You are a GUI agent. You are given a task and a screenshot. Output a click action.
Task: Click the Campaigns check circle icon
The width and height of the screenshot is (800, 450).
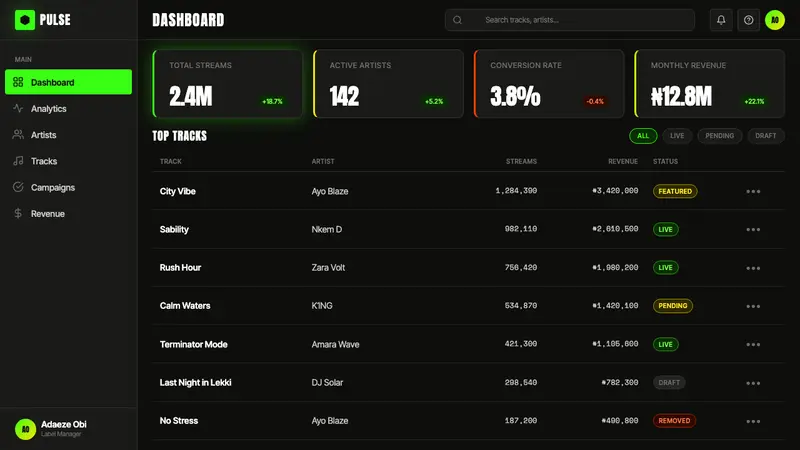point(18,187)
